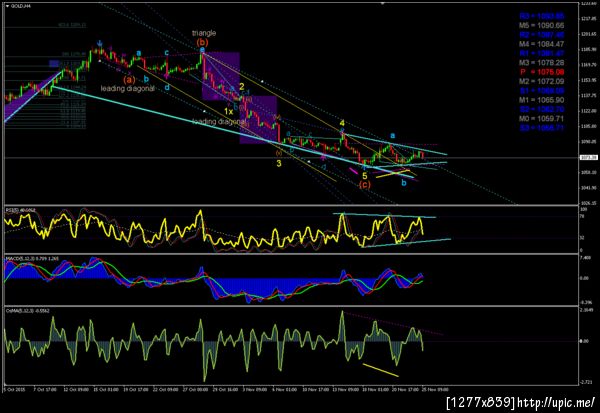Click 'leading diagonal' text beside the (a) label
600x413 pixels.
pyautogui.click(x=128, y=88)
